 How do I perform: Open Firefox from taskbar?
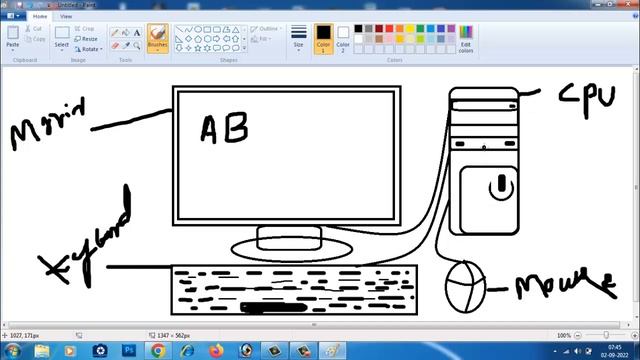click(x=216, y=351)
